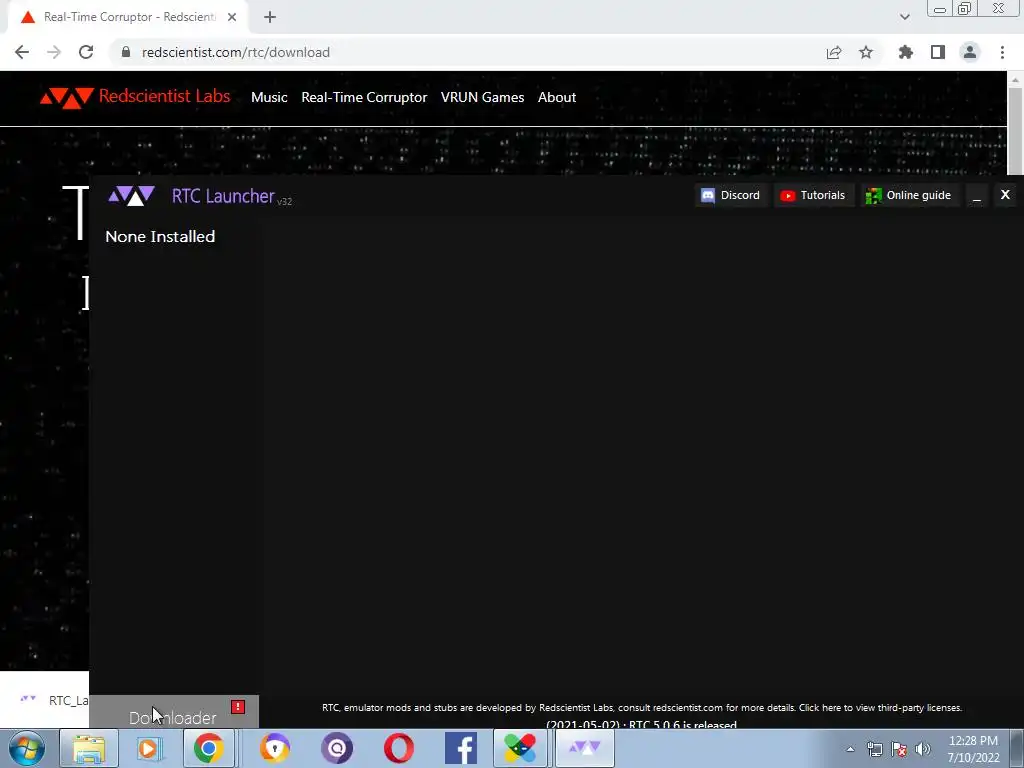
Task: Open the clock showing 12:28 PM
Action: [973, 749]
